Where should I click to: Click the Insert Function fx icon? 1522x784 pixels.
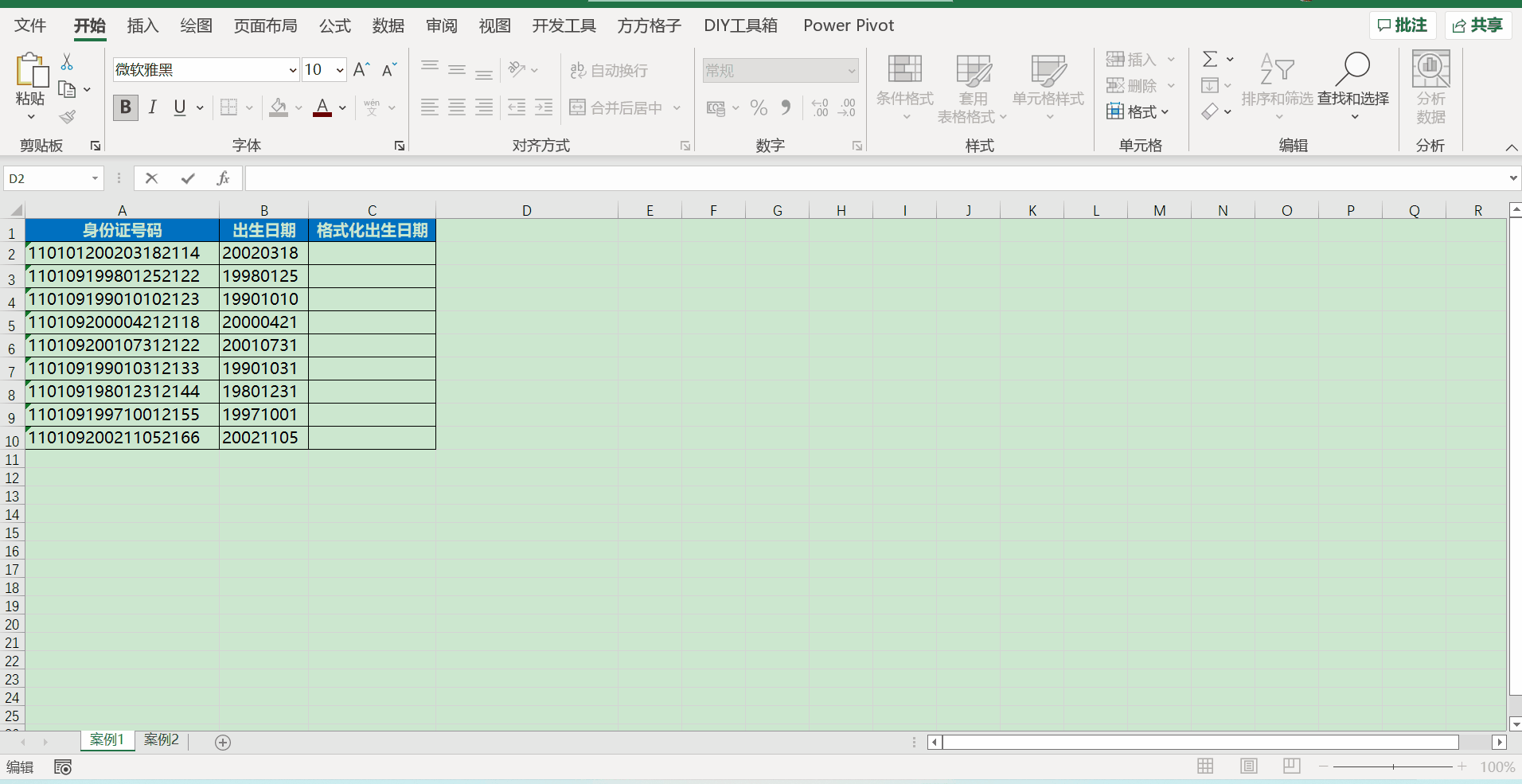[223, 178]
